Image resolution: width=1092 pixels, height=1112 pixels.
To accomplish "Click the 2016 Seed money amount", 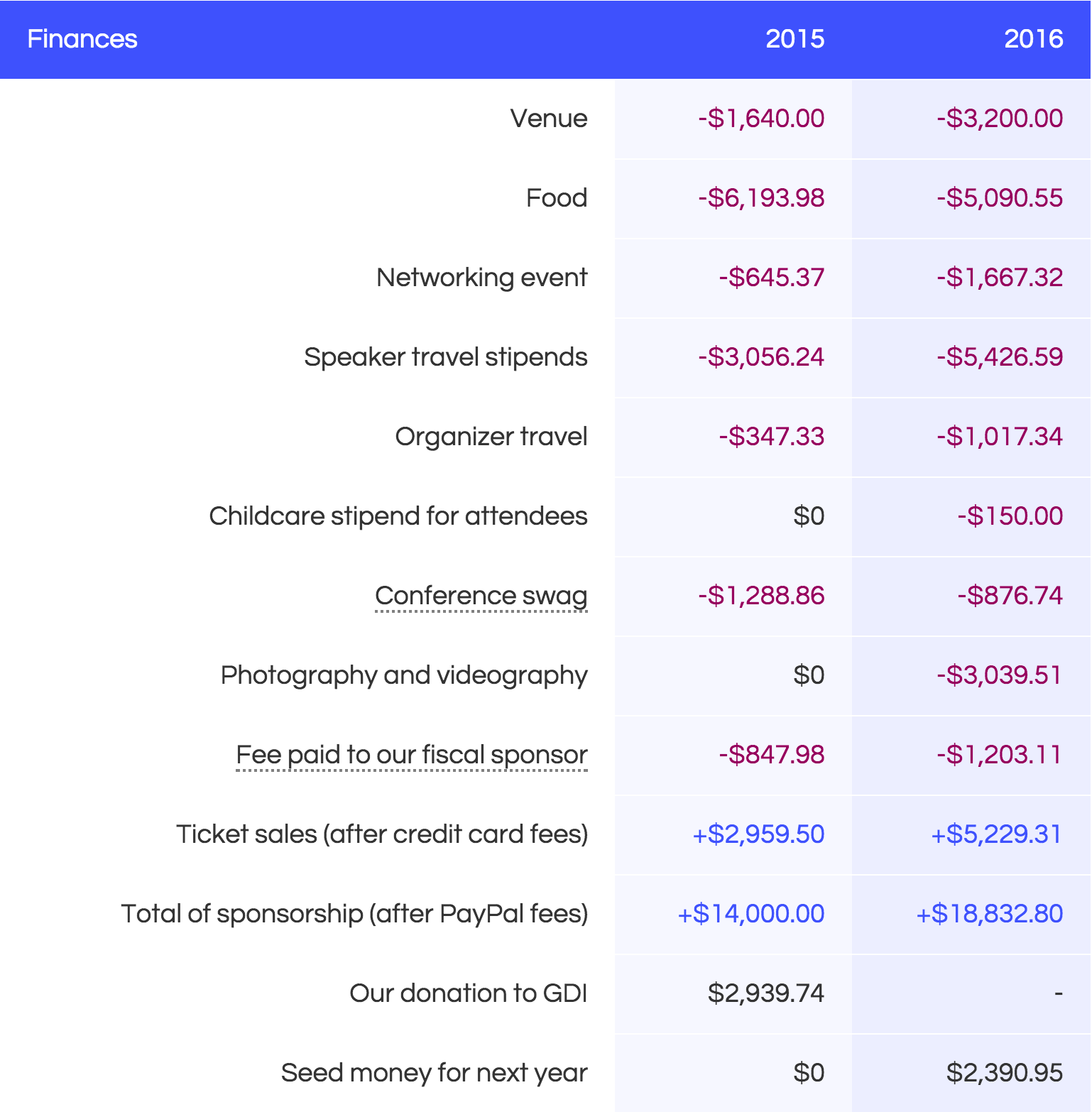I will click(x=1004, y=1073).
